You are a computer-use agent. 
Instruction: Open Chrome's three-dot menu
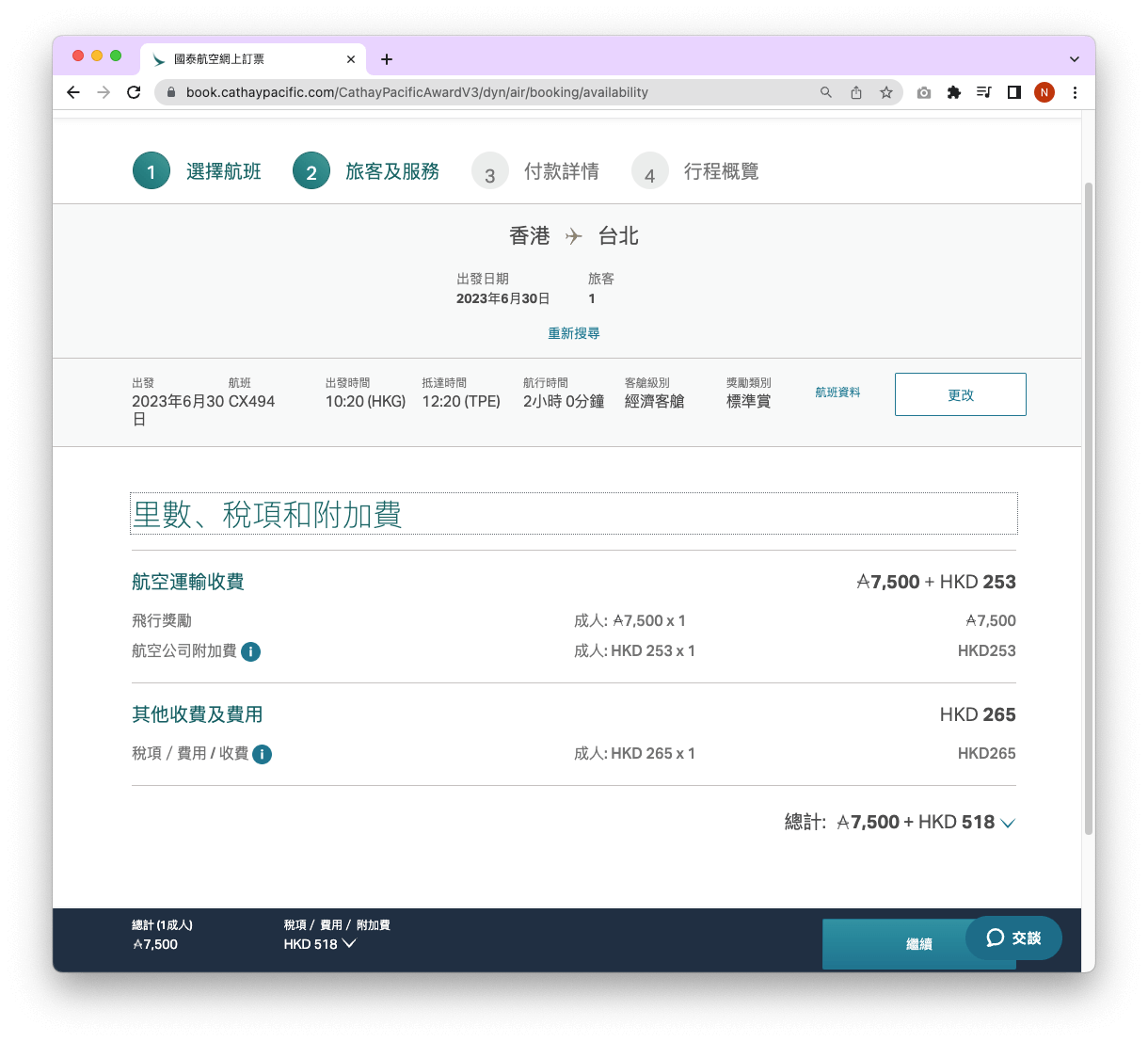[1075, 92]
